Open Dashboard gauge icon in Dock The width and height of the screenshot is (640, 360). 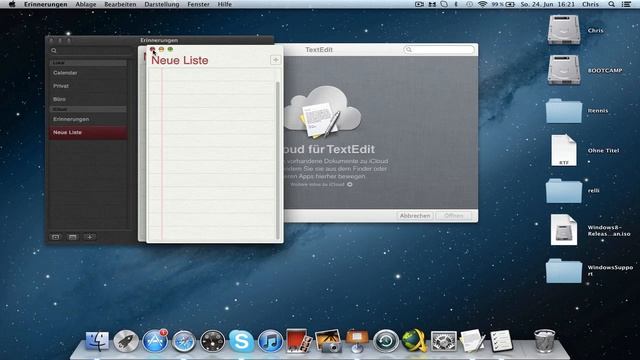coord(212,341)
